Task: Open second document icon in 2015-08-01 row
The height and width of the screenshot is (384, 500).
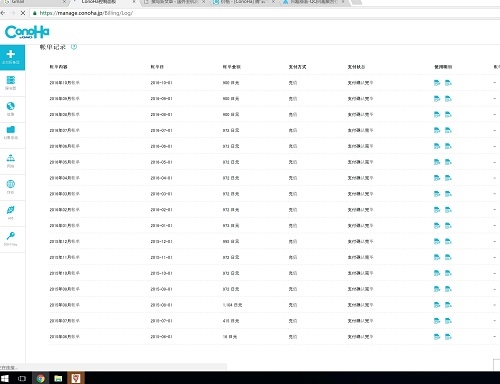Action: 448,305
